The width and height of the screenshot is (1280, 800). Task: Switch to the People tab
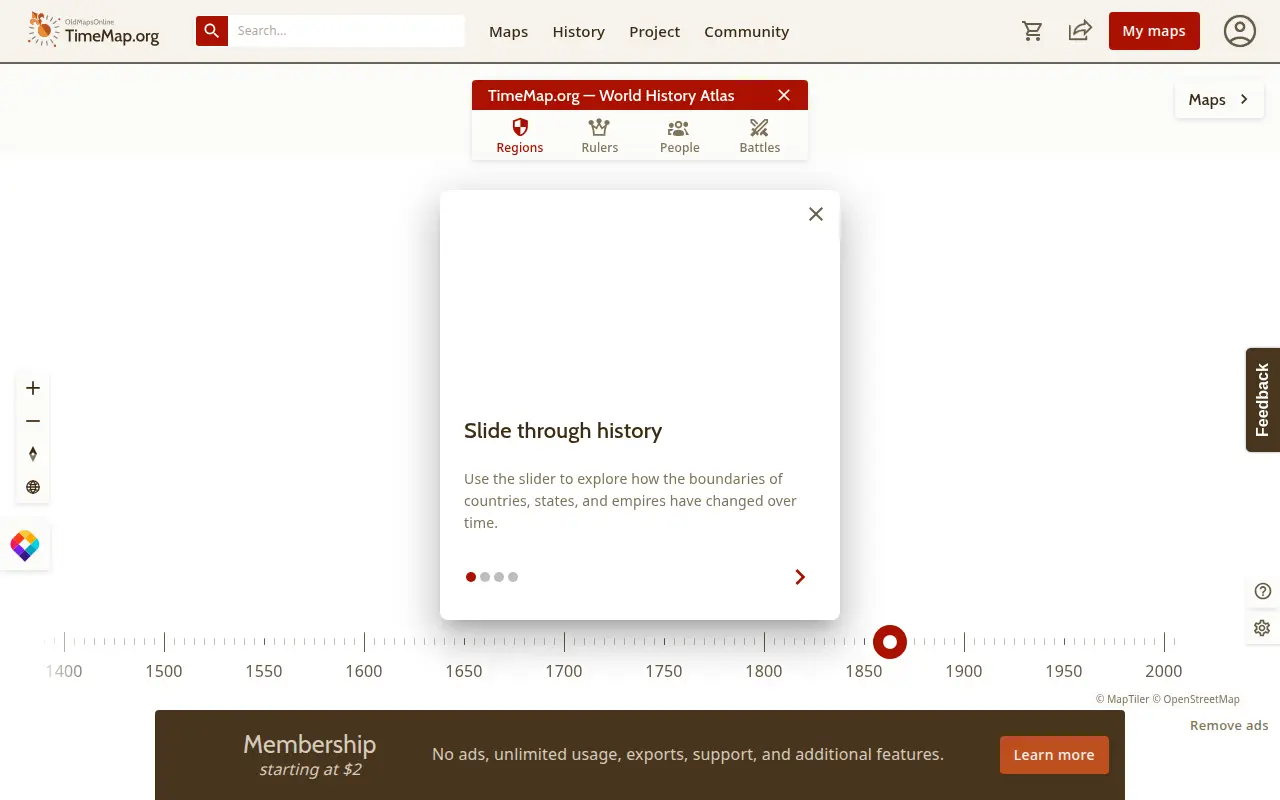click(x=680, y=136)
